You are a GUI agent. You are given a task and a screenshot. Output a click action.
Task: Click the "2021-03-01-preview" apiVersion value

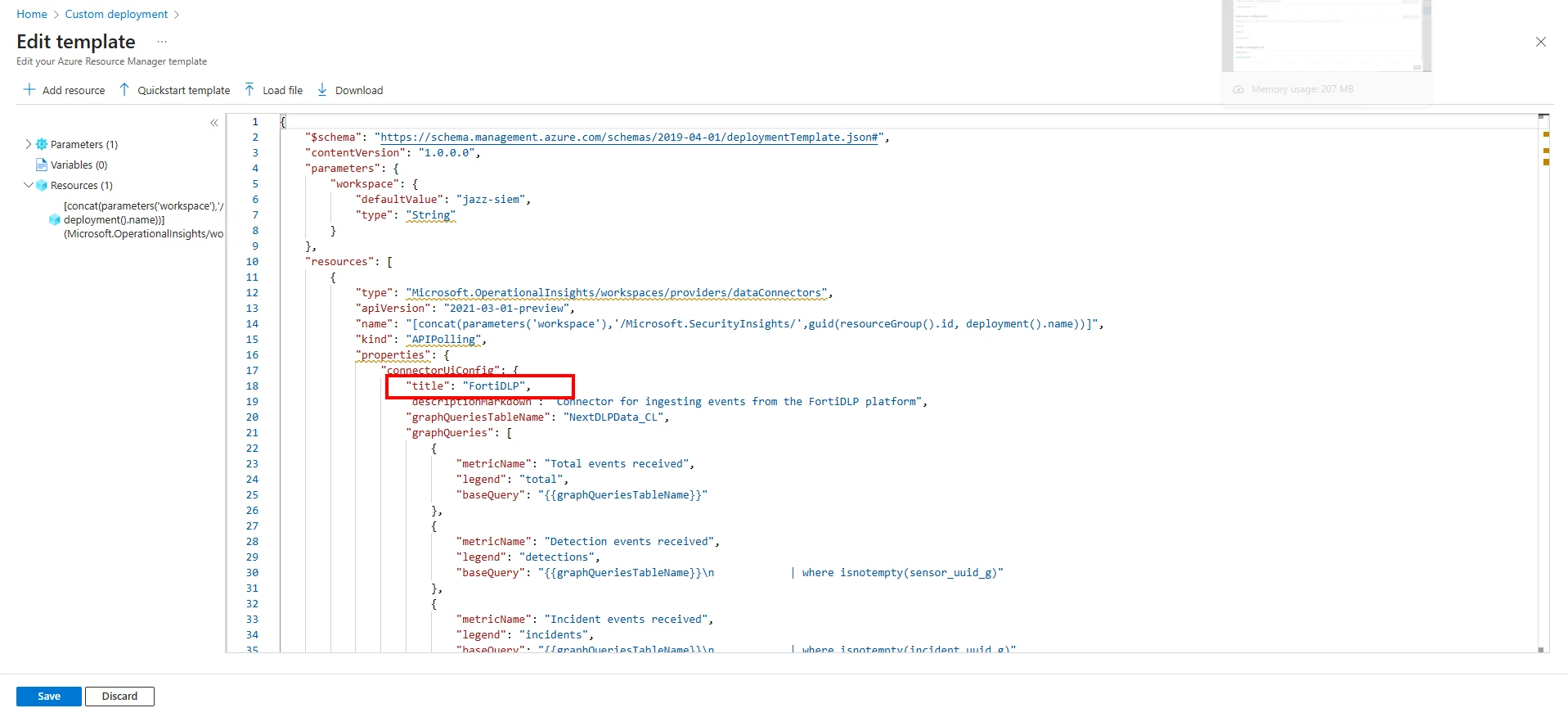506,308
